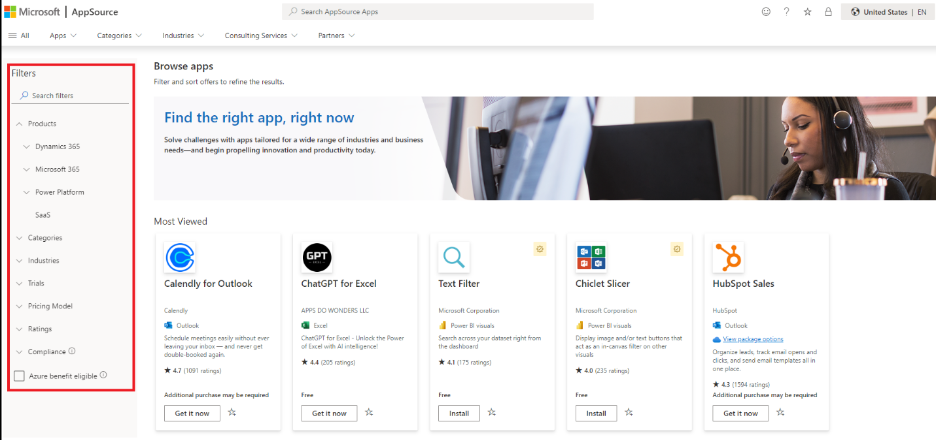The width and height of the screenshot is (936, 440).
Task: Favorite HubSpot Sales with star
Action: click(781, 413)
